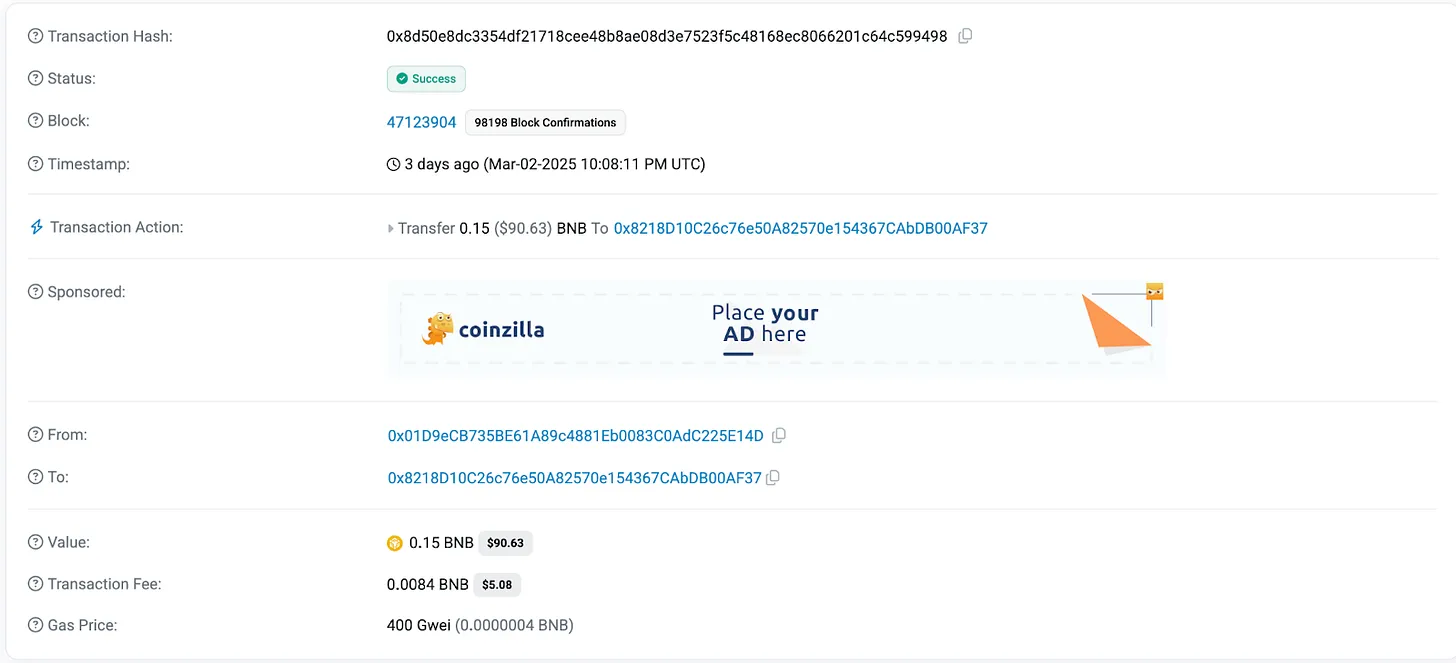
Task: Click the Coinzilla ad banner
Action: click(776, 328)
